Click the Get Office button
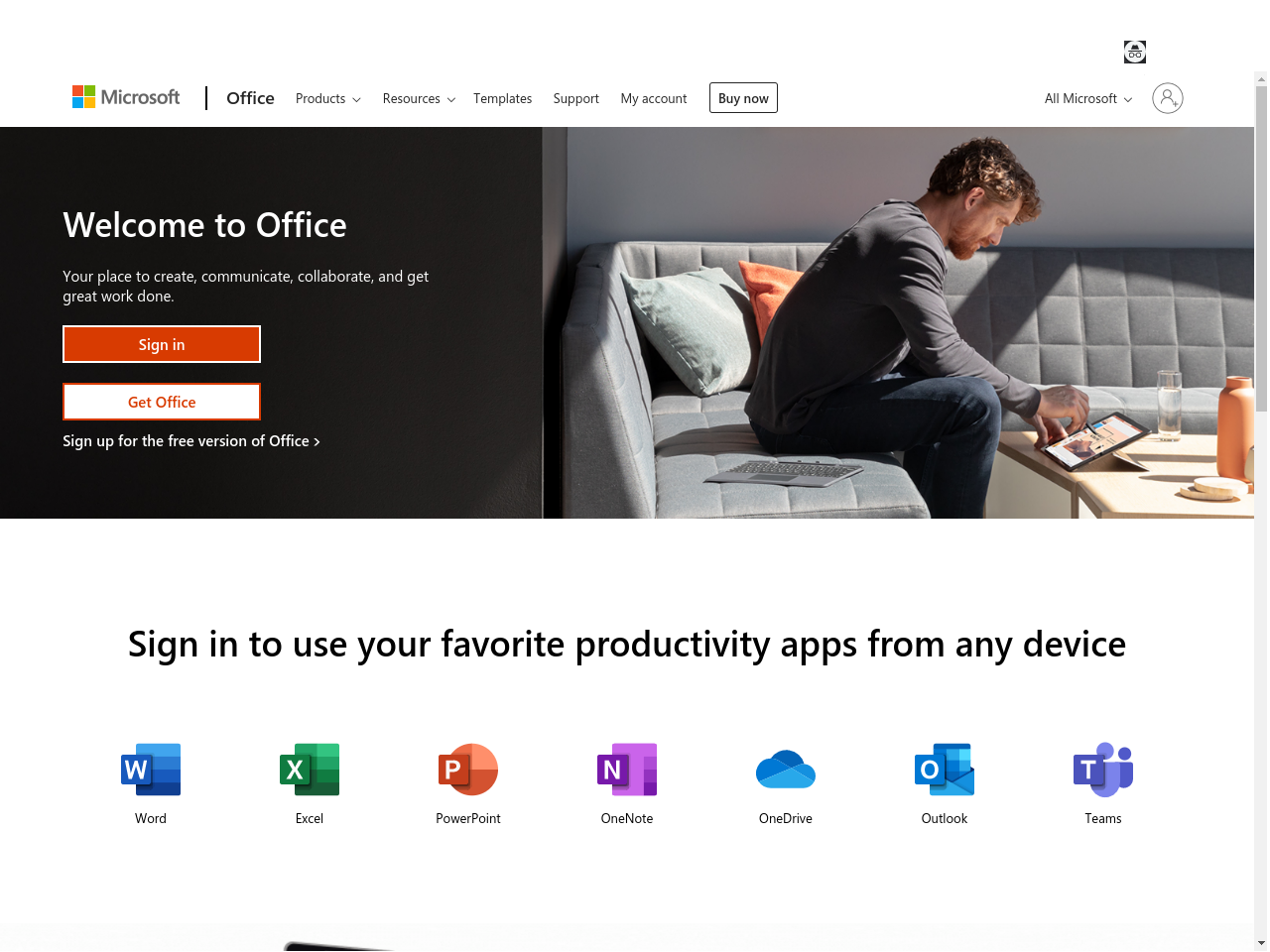The image size is (1270, 952). 162,402
